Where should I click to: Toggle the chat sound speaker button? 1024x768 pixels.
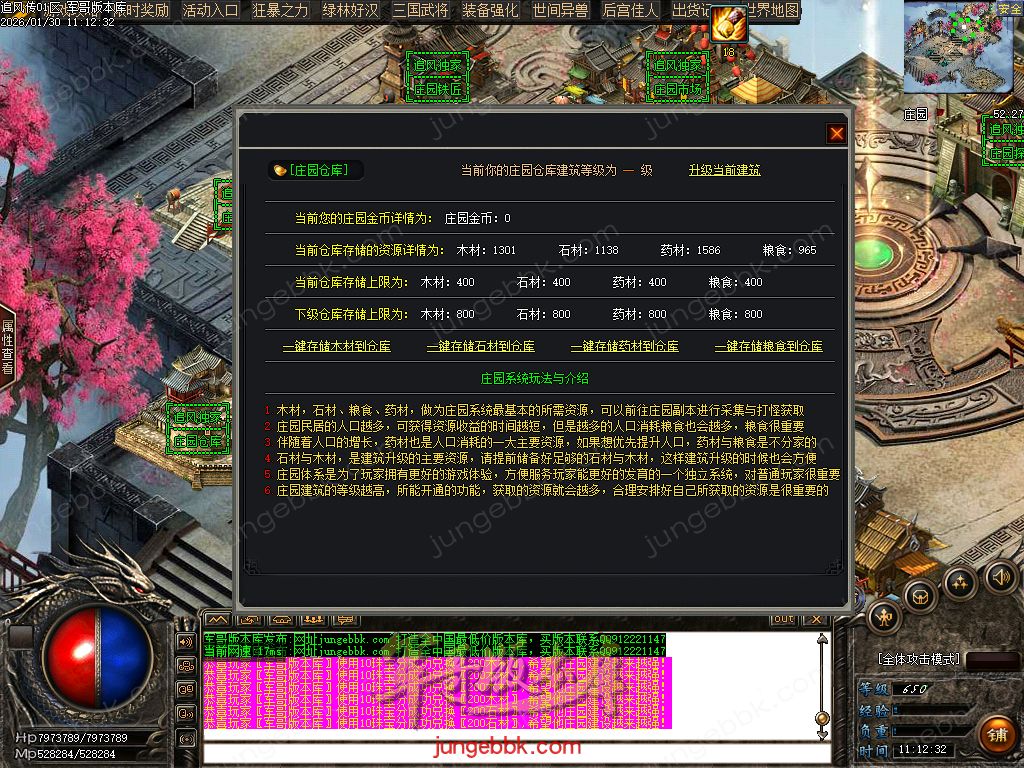186,641
